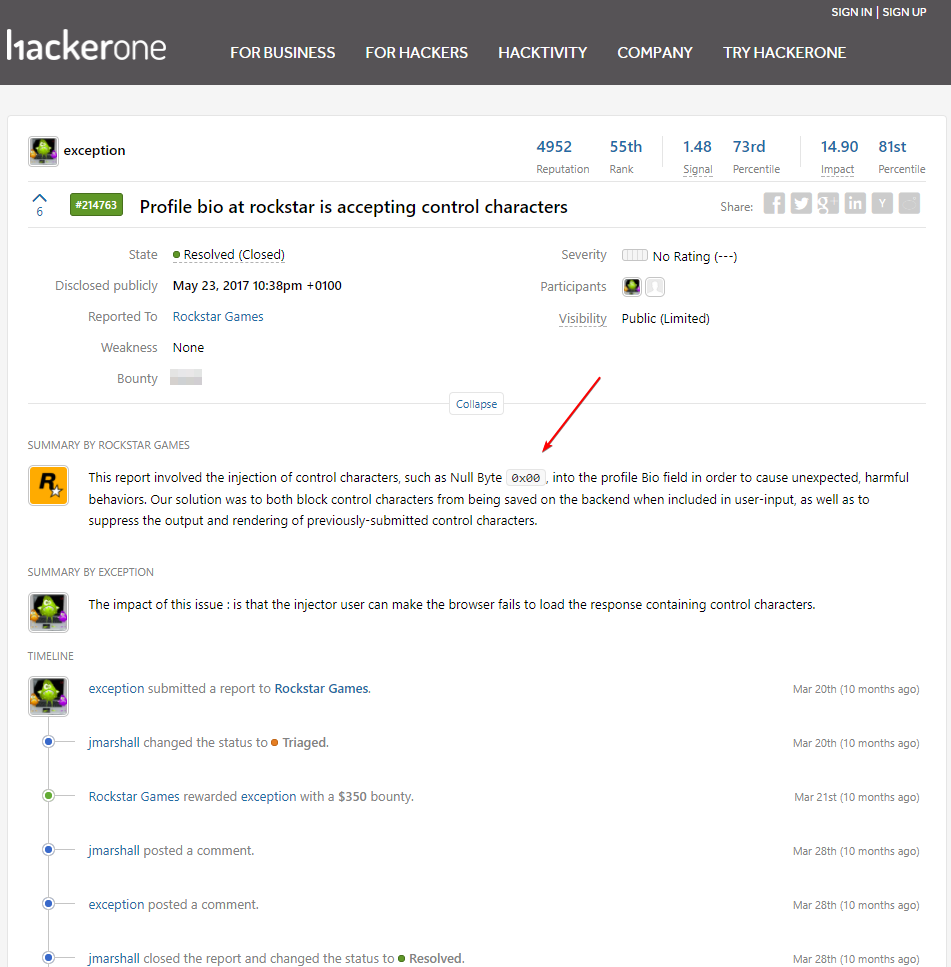951x967 pixels.
Task: Click the #214763 report ID badge
Action: click(x=96, y=205)
